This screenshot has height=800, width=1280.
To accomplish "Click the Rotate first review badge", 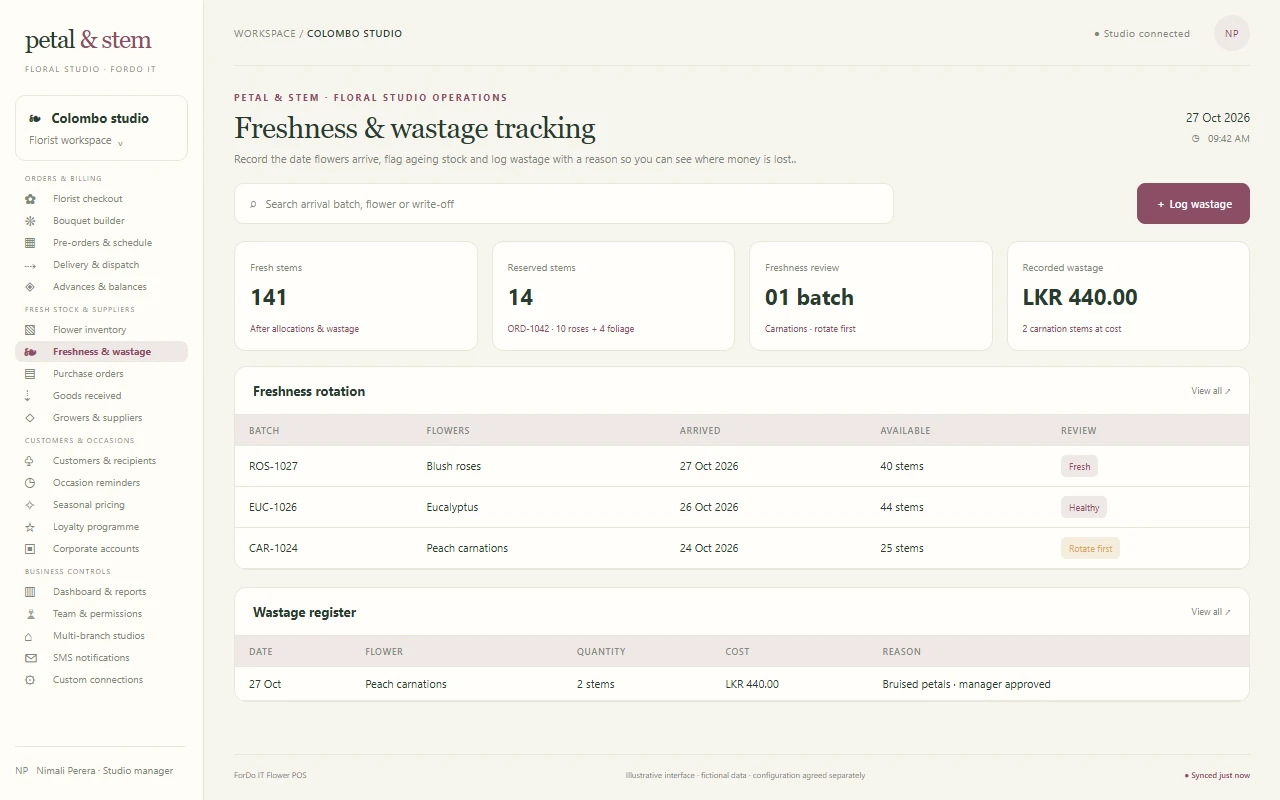I will [1090, 548].
